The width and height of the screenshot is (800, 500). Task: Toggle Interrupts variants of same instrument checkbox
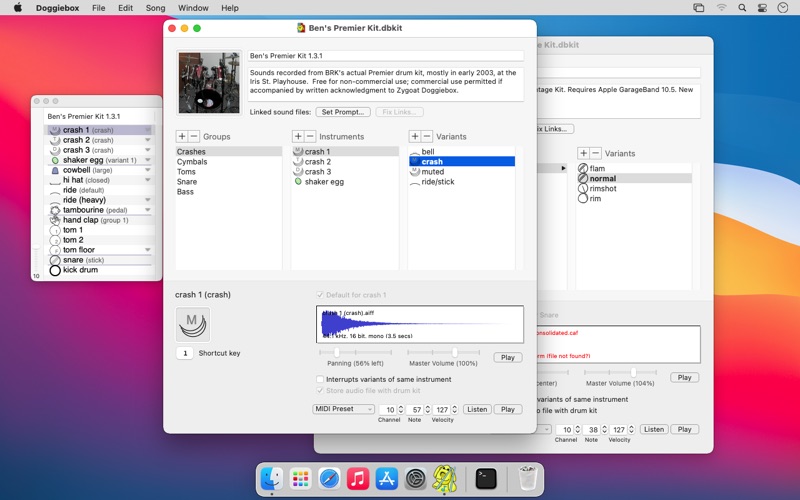[320, 379]
